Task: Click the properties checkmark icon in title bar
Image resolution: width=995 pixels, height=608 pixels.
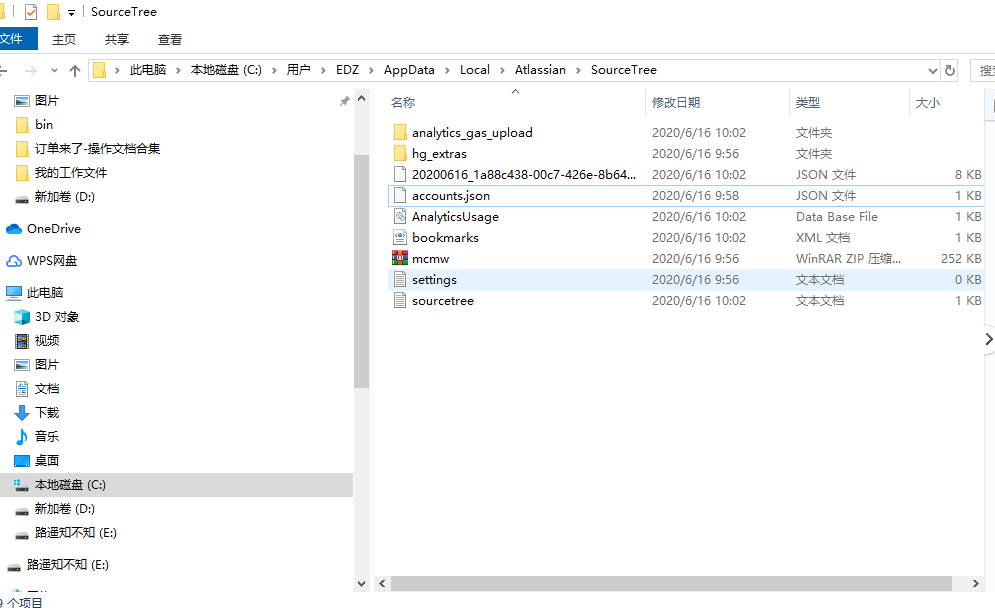Action: point(30,12)
